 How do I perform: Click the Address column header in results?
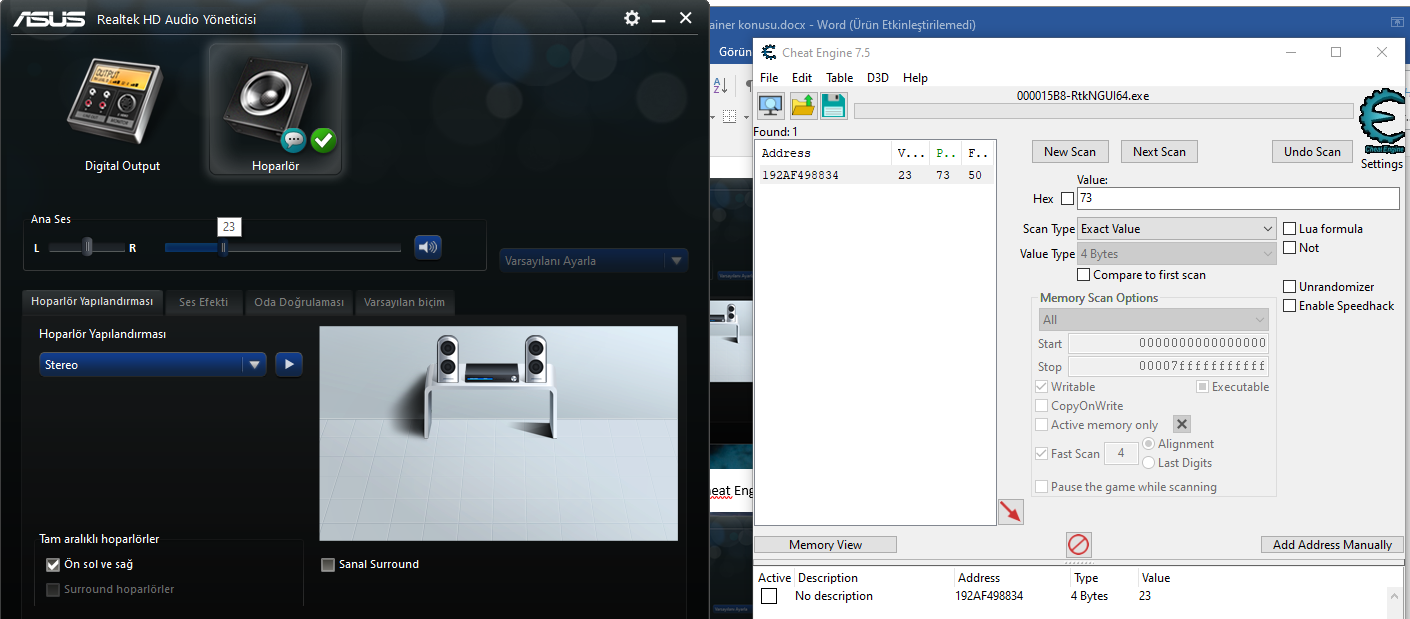click(x=823, y=153)
